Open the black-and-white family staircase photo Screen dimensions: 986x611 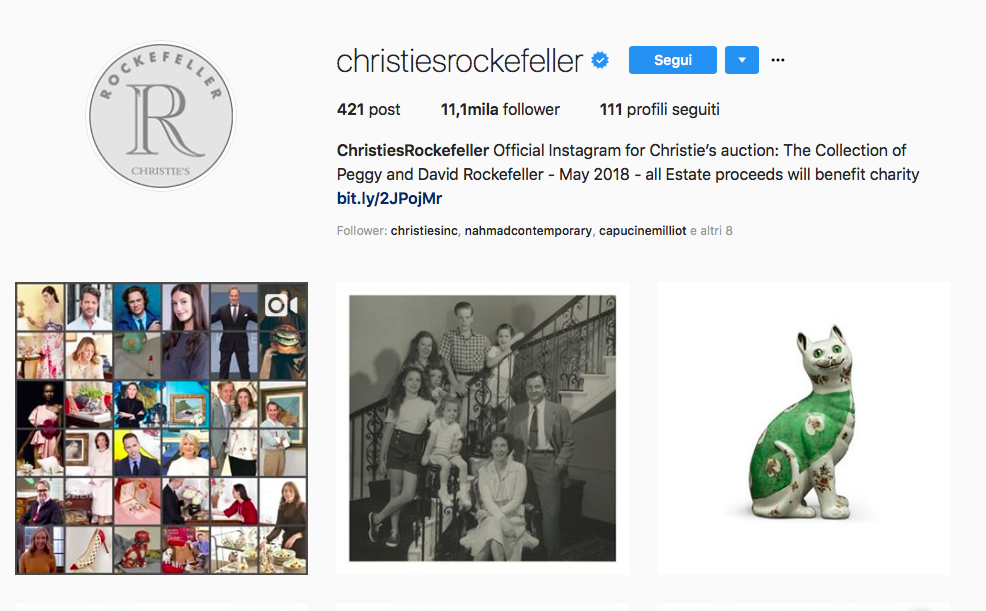(482, 428)
